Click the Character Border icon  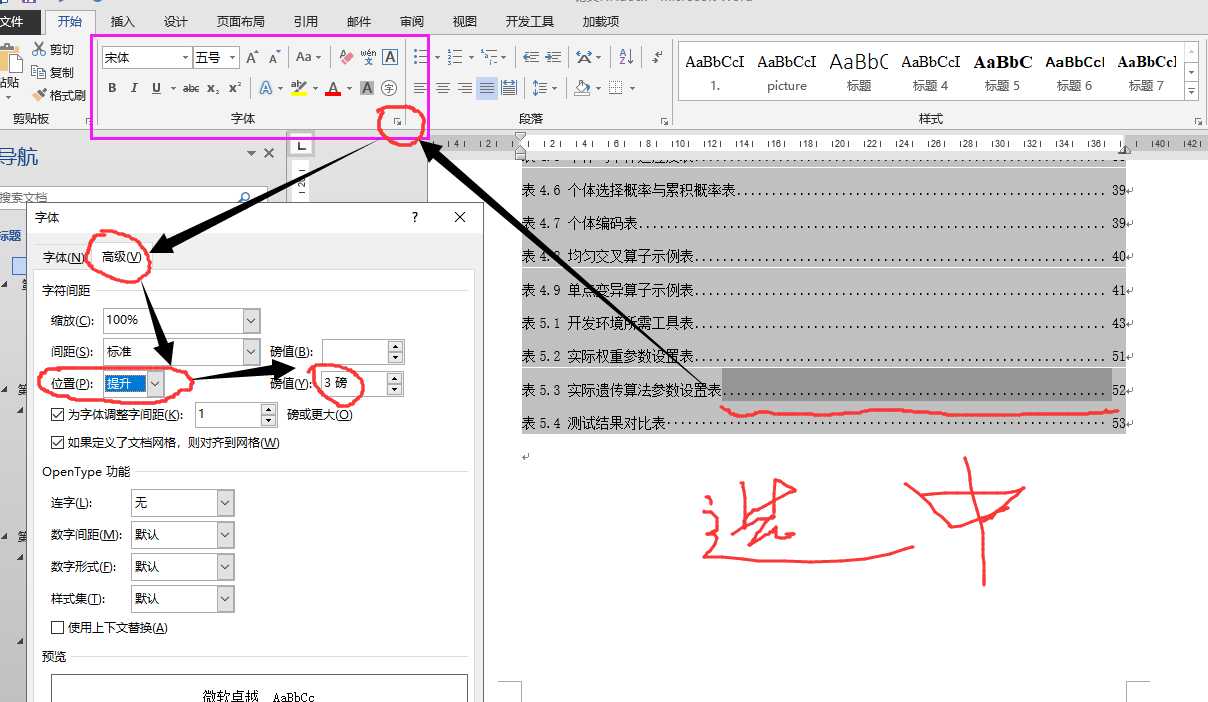390,58
